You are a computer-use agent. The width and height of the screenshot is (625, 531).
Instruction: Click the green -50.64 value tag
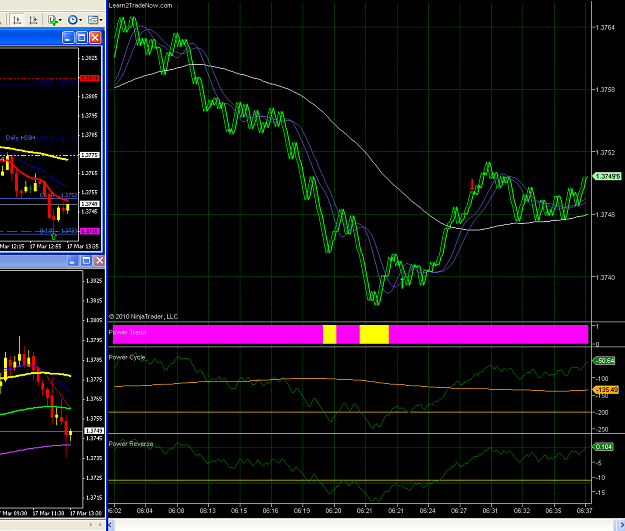click(605, 361)
